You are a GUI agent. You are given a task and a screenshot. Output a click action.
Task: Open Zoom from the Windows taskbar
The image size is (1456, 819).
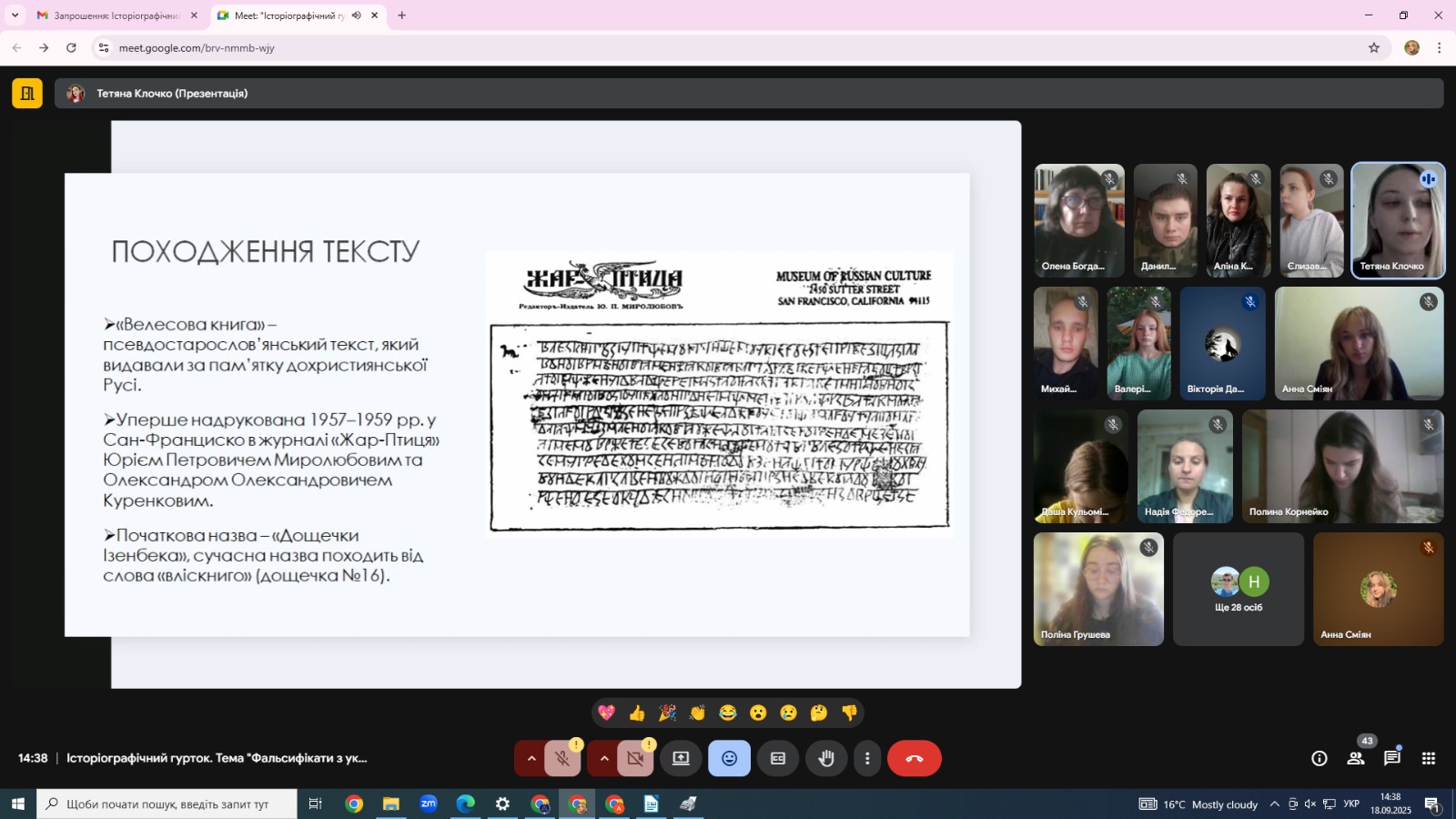428,804
